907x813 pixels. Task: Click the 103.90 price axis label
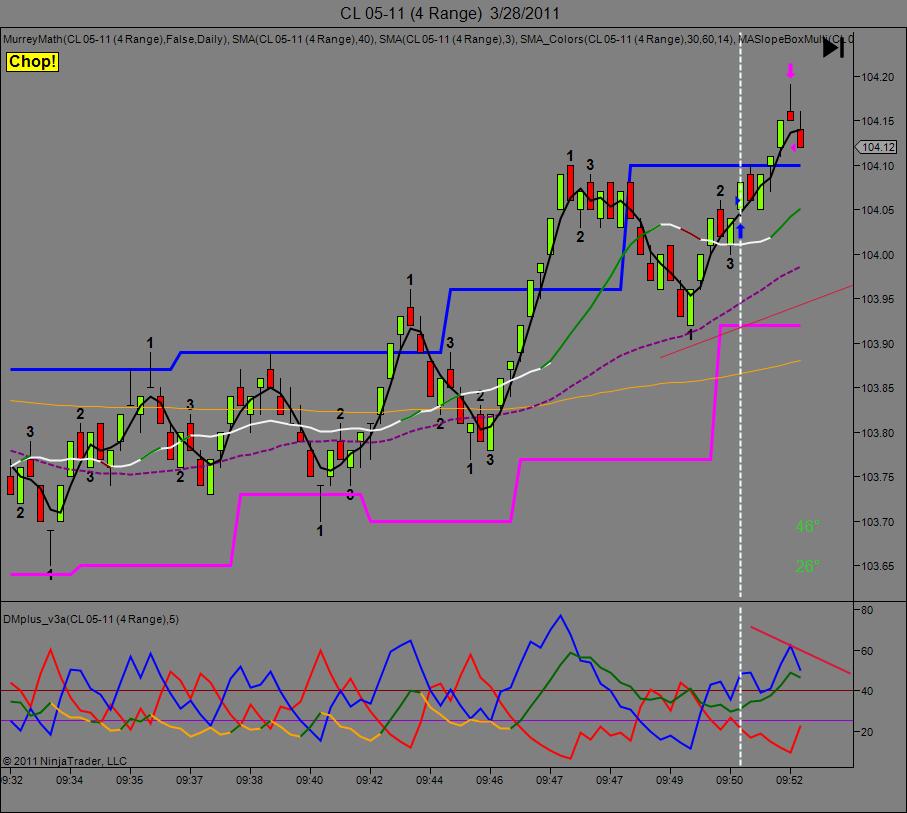(877, 344)
